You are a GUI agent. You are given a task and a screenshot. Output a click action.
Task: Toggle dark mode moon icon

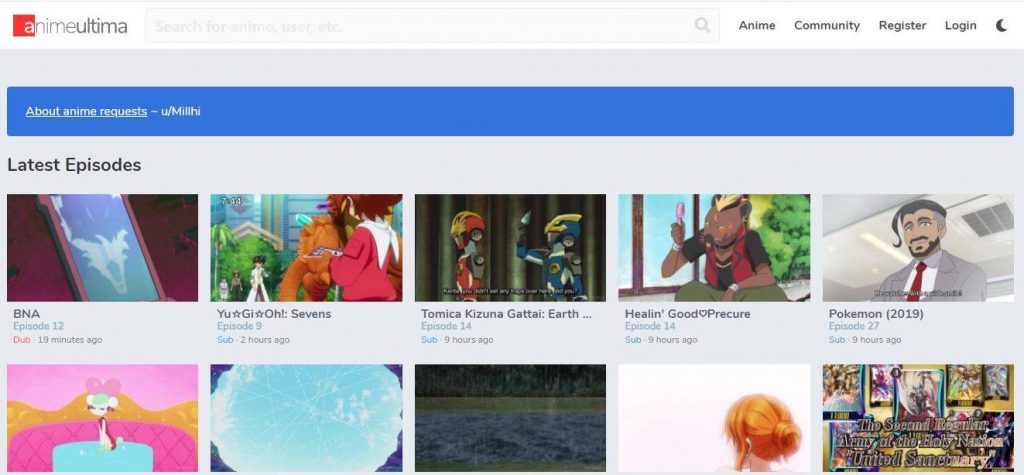1001,25
